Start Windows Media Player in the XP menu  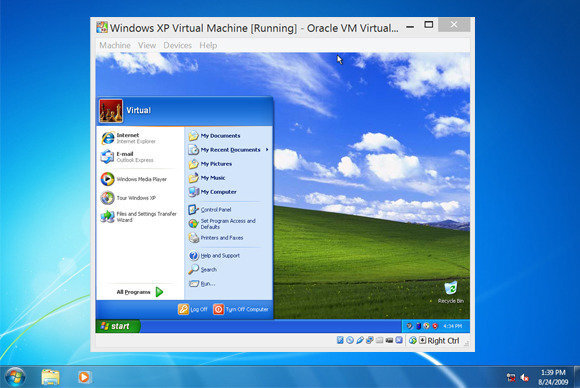(x=134, y=179)
